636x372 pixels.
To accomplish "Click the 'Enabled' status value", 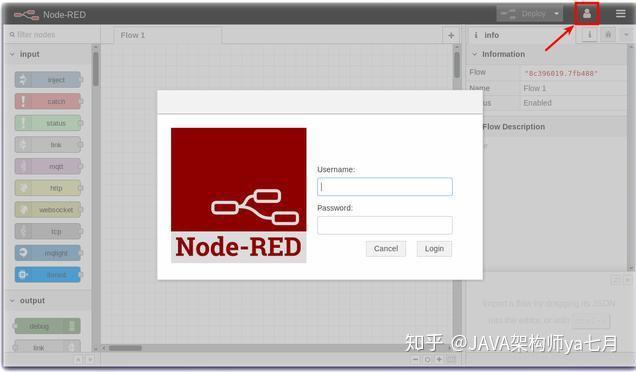I will click(537, 103).
